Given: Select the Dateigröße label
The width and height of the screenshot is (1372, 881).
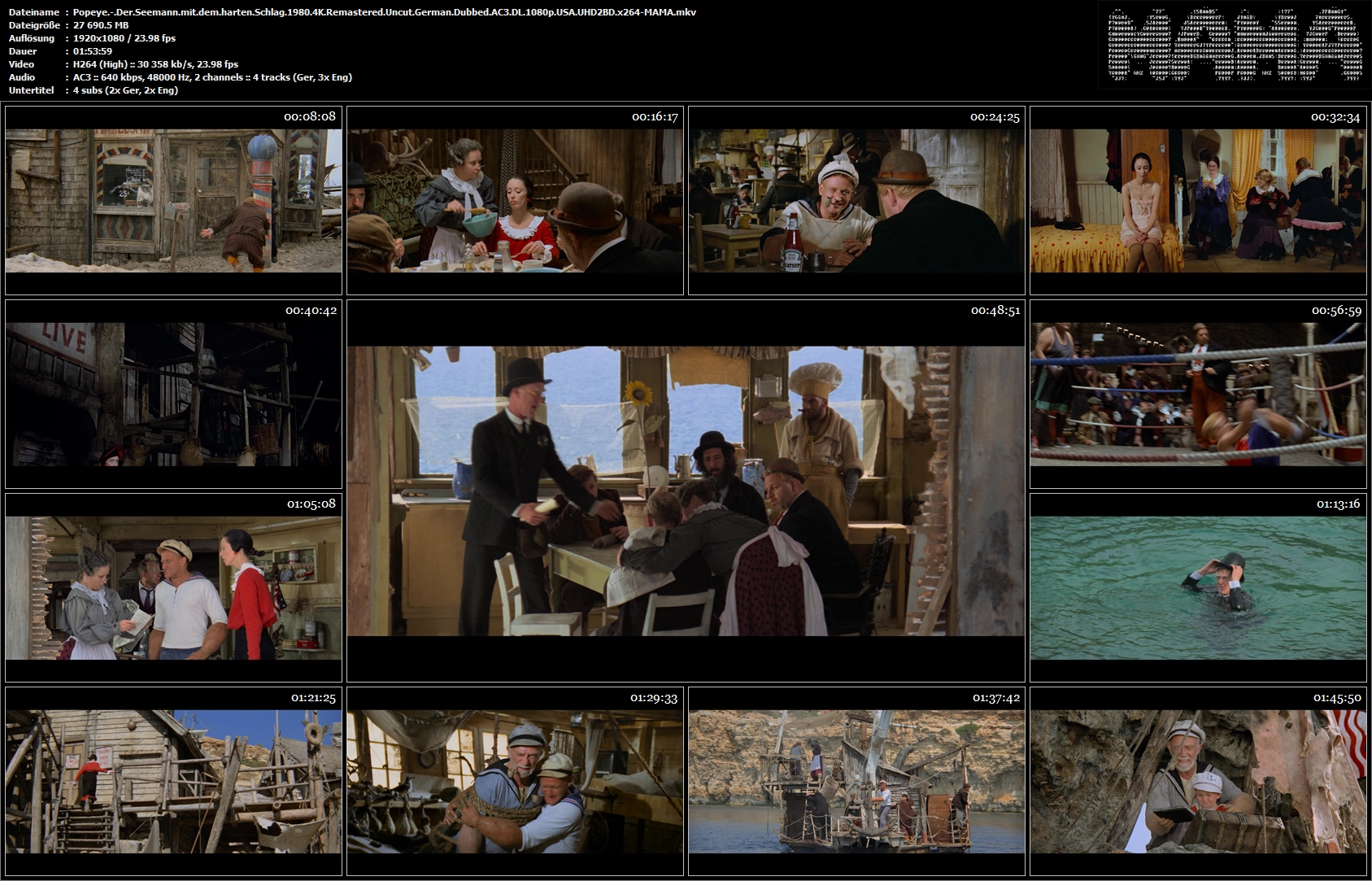Looking at the screenshot, I should point(34,25).
